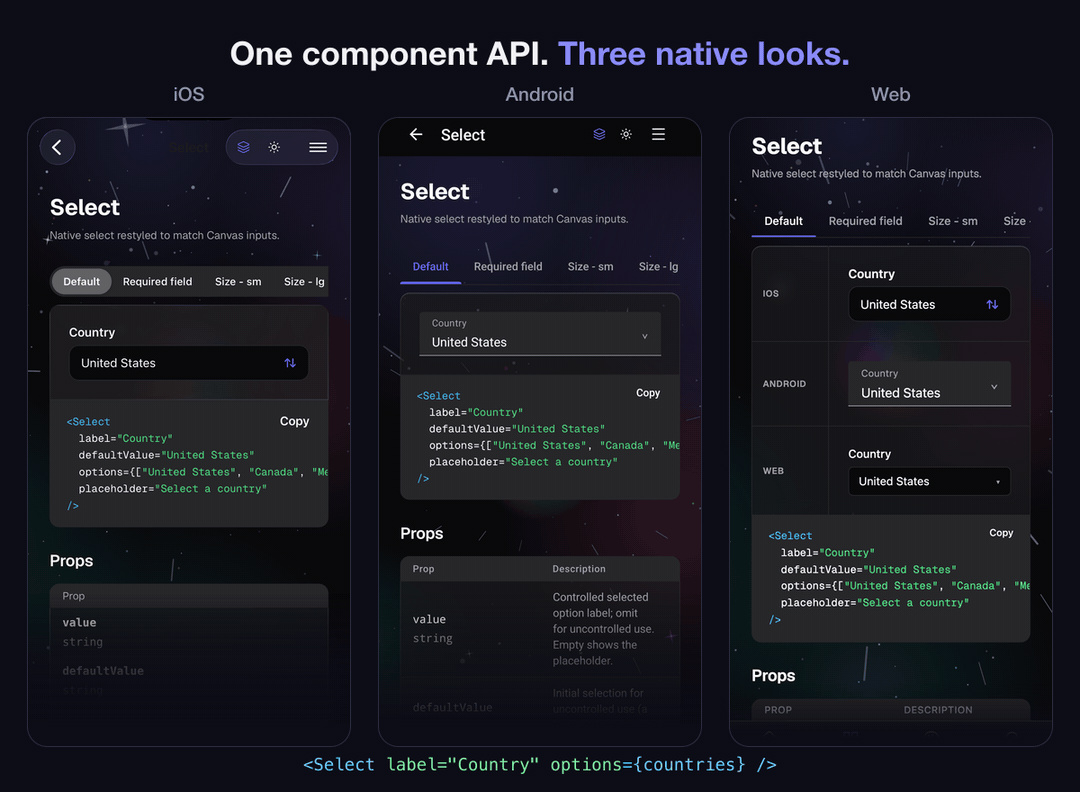This screenshot has width=1080, height=792.
Task: Click the chevron in Web panel ANDROID-row select
Action: (994, 387)
